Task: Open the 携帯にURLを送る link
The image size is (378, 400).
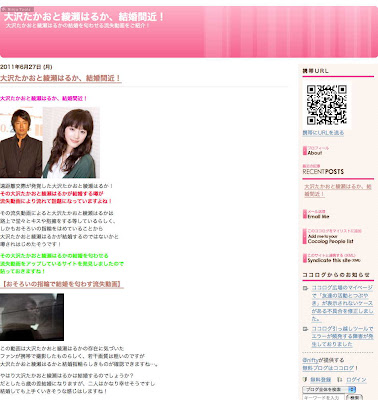Action: 323,133
